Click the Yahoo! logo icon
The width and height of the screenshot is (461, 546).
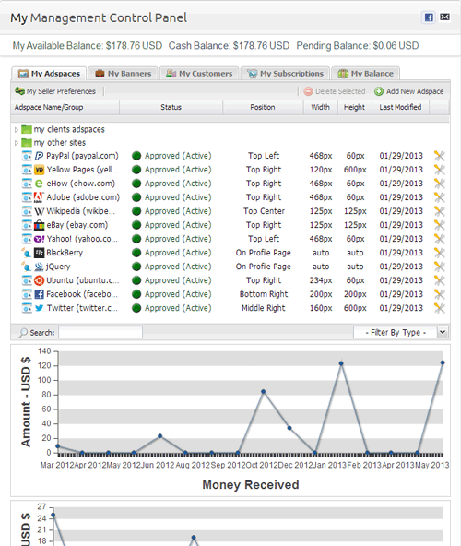point(39,239)
